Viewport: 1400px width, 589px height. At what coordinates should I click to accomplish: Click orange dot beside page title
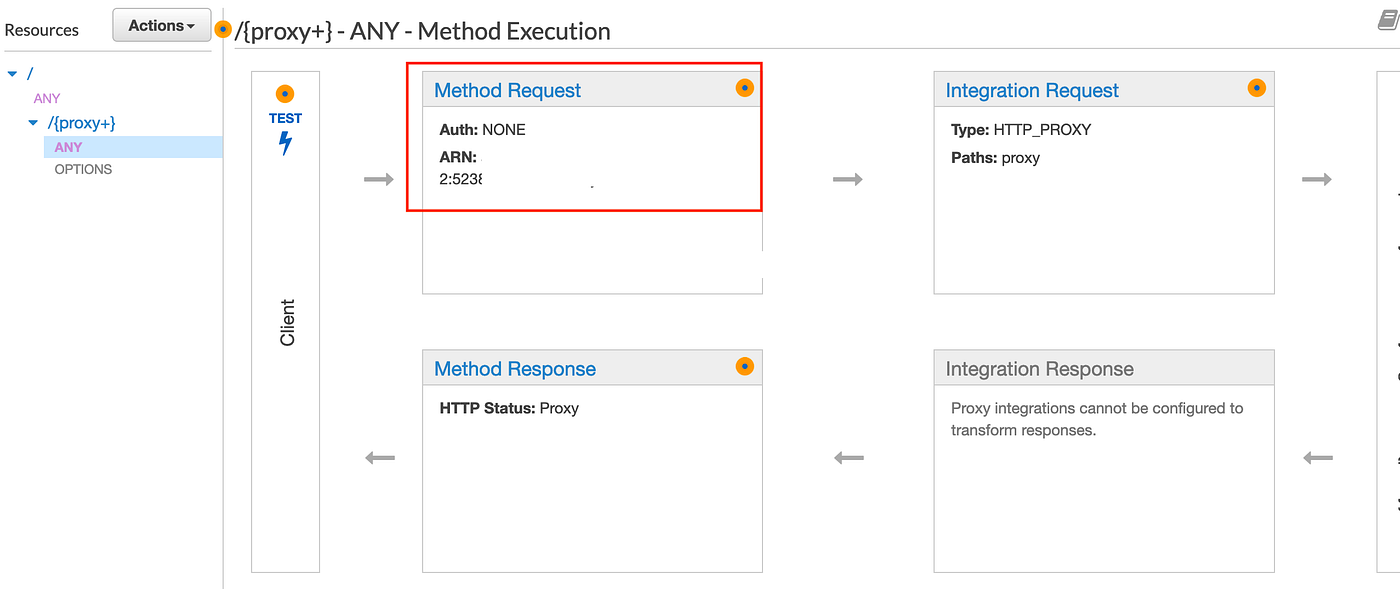[223, 29]
